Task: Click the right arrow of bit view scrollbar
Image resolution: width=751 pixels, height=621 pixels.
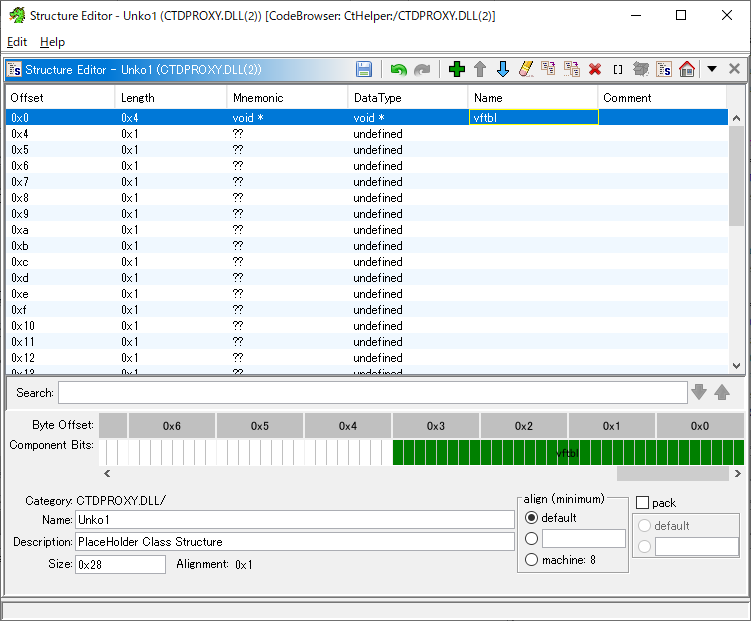Action: pyautogui.click(x=738, y=474)
